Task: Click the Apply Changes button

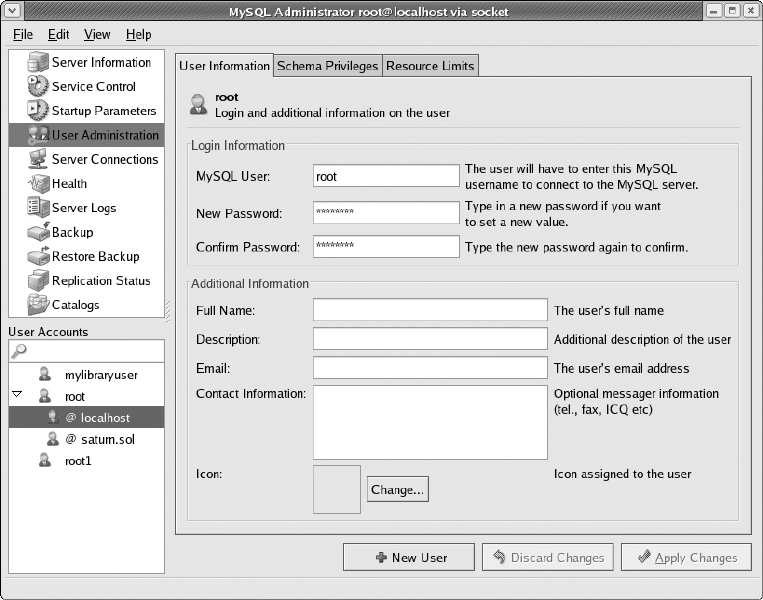Action: click(687, 557)
